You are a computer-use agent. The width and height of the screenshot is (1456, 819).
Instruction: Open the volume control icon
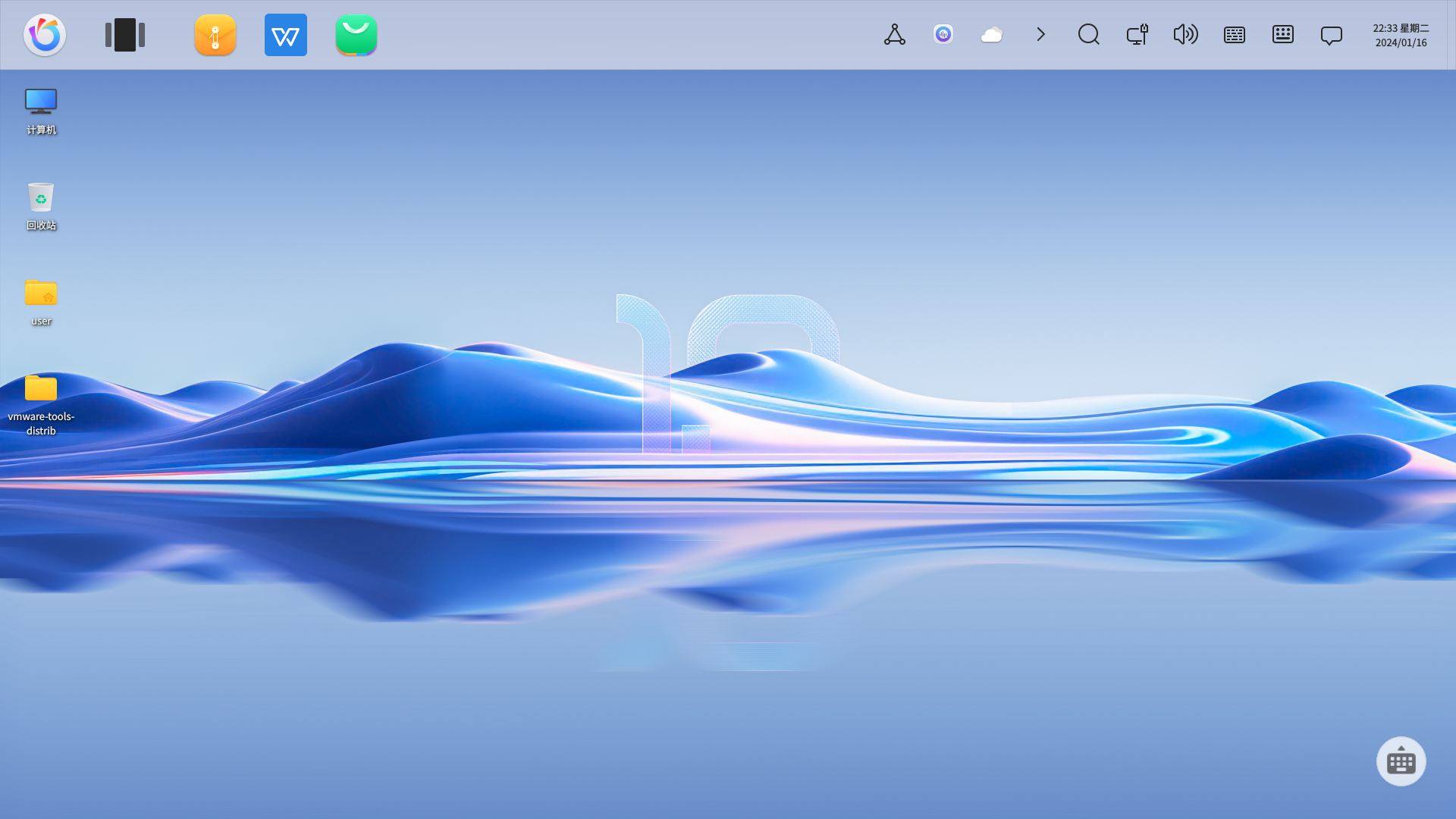pyautogui.click(x=1186, y=34)
